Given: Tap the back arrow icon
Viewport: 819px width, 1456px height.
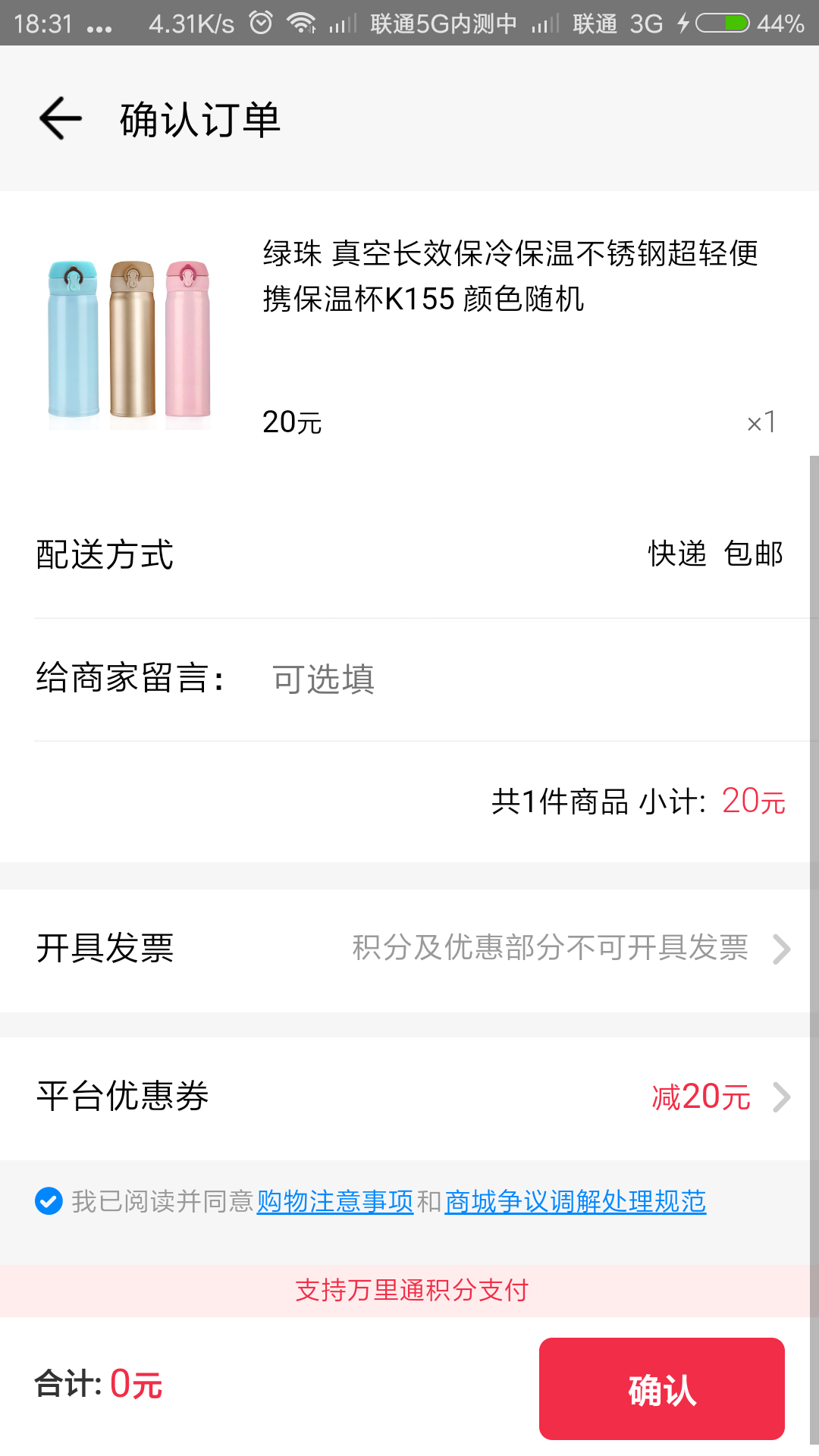Looking at the screenshot, I should (61, 119).
